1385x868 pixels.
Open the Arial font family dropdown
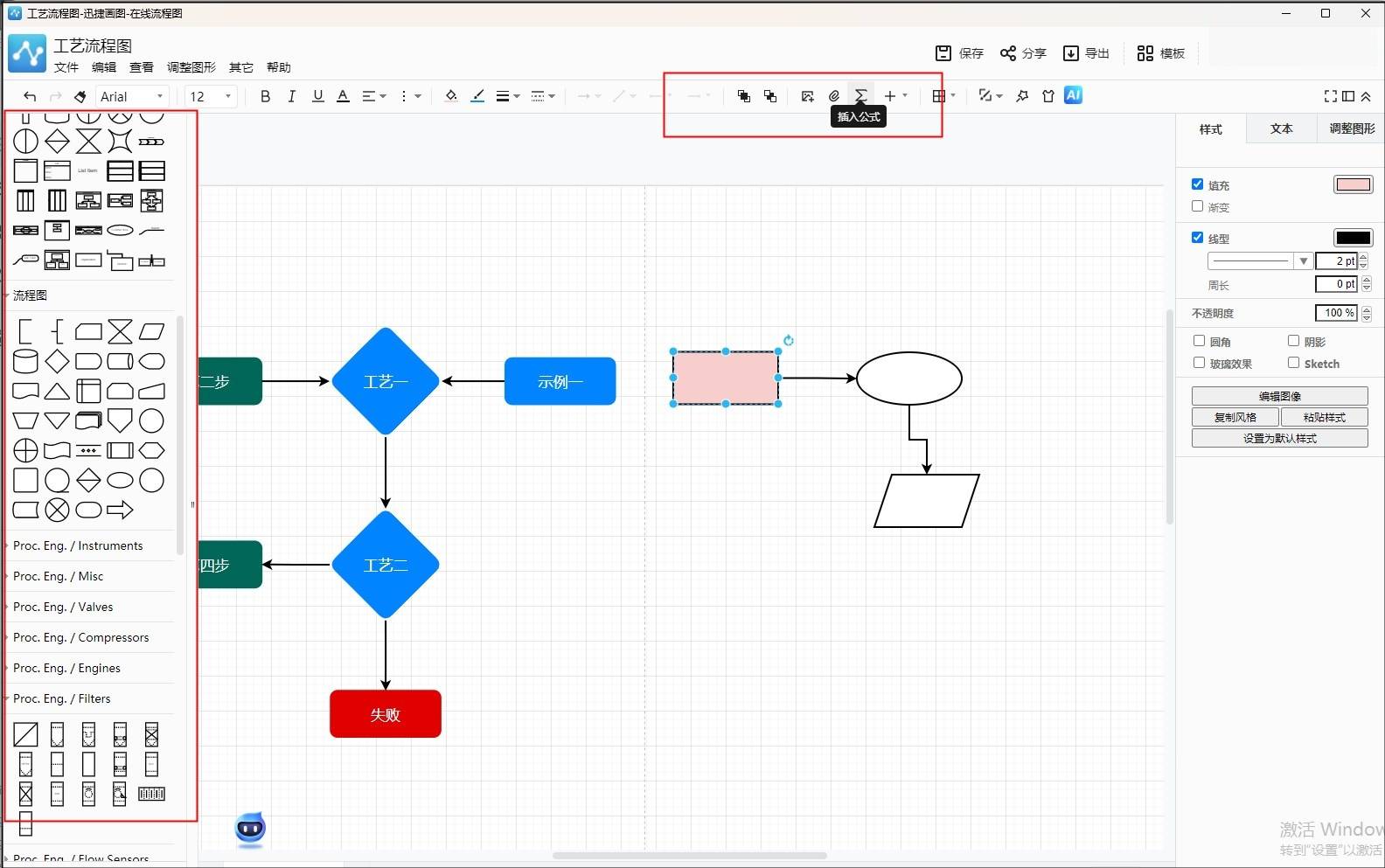point(131,96)
